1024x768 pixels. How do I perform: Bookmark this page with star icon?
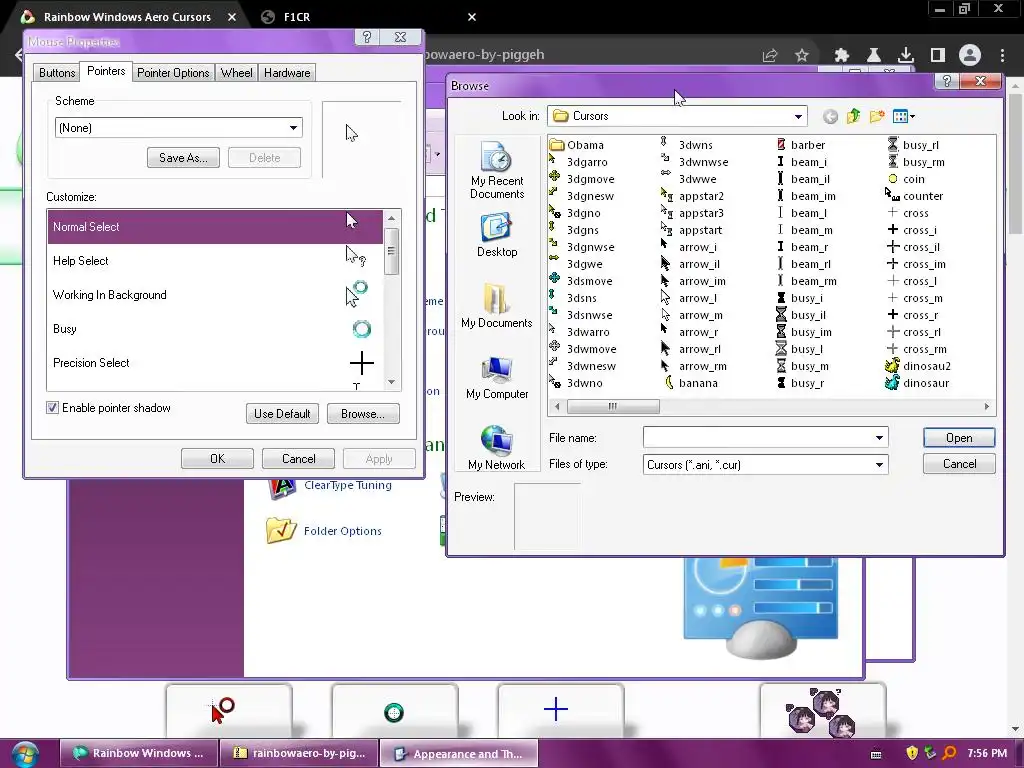pos(802,56)
